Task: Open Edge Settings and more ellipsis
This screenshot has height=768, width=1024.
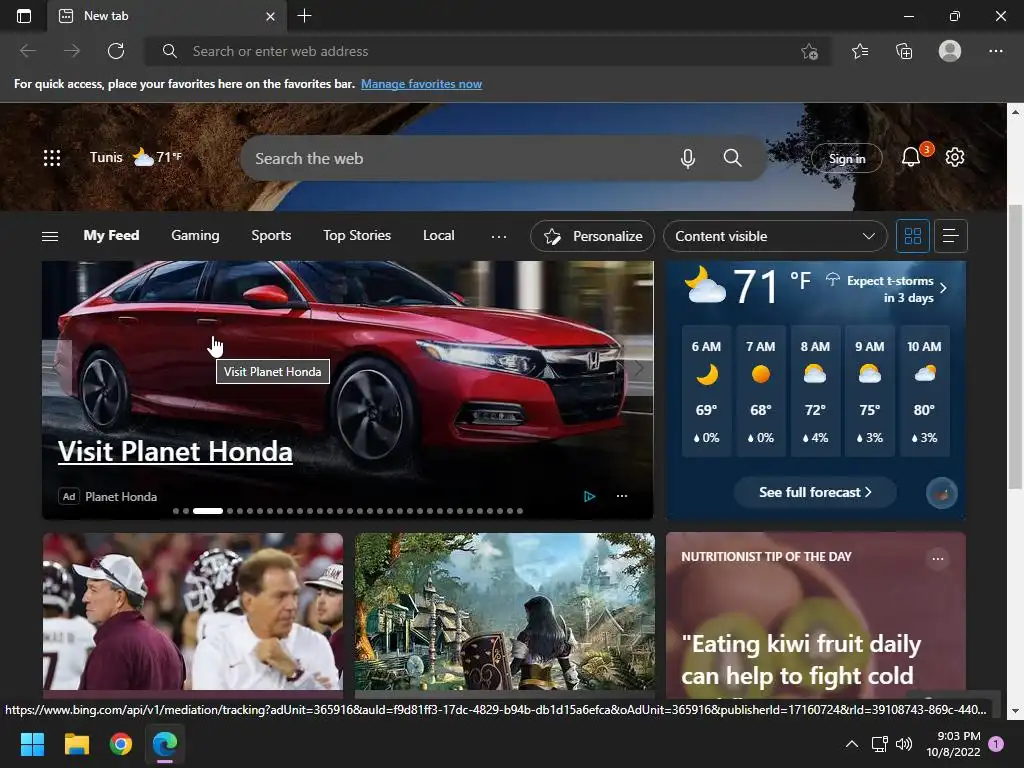Action: point(995,51)
